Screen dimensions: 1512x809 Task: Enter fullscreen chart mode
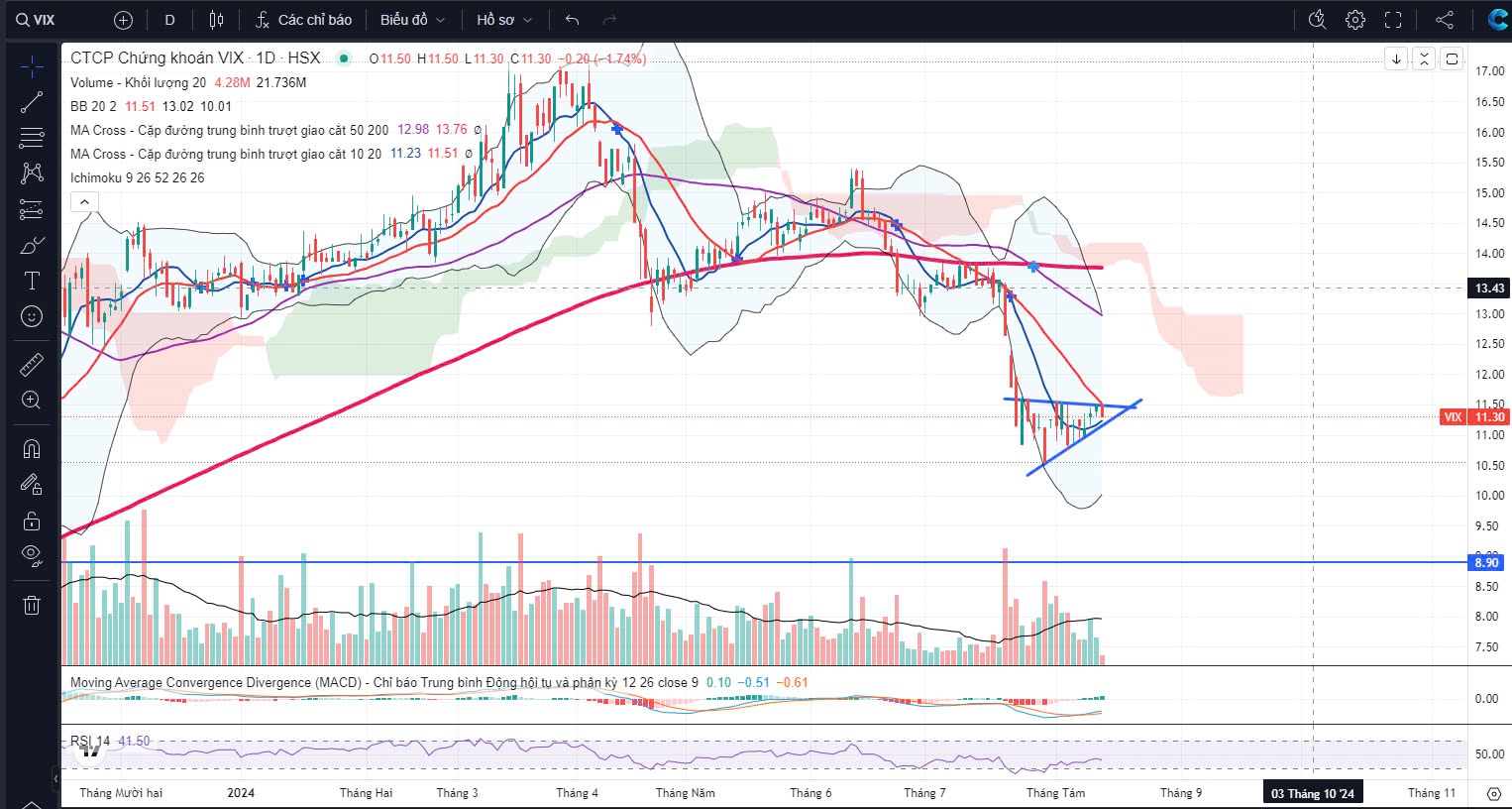(x=1393, y=20)
